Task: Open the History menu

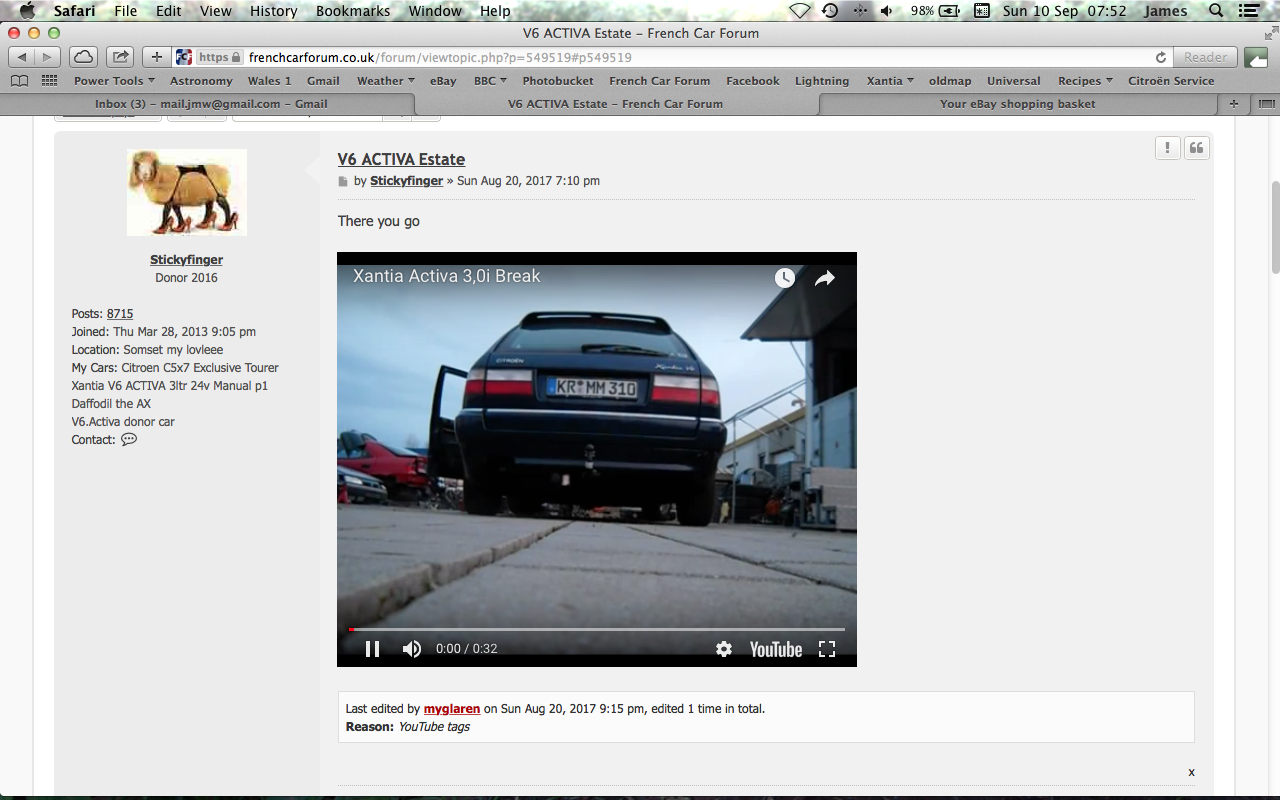Action: tap(273, 11)
